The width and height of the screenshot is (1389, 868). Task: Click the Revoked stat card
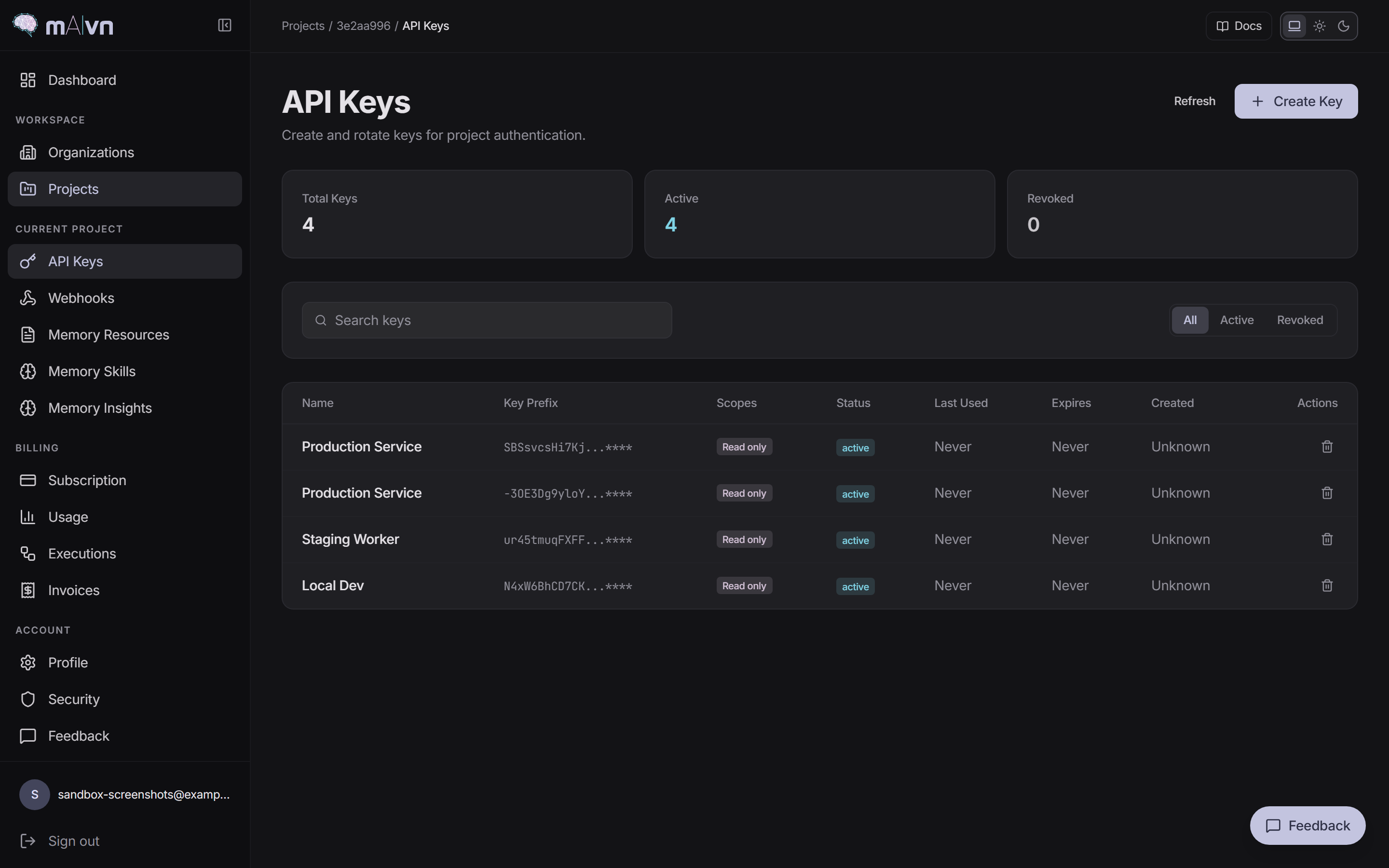pyautogui.click(x=1183, y=214)
